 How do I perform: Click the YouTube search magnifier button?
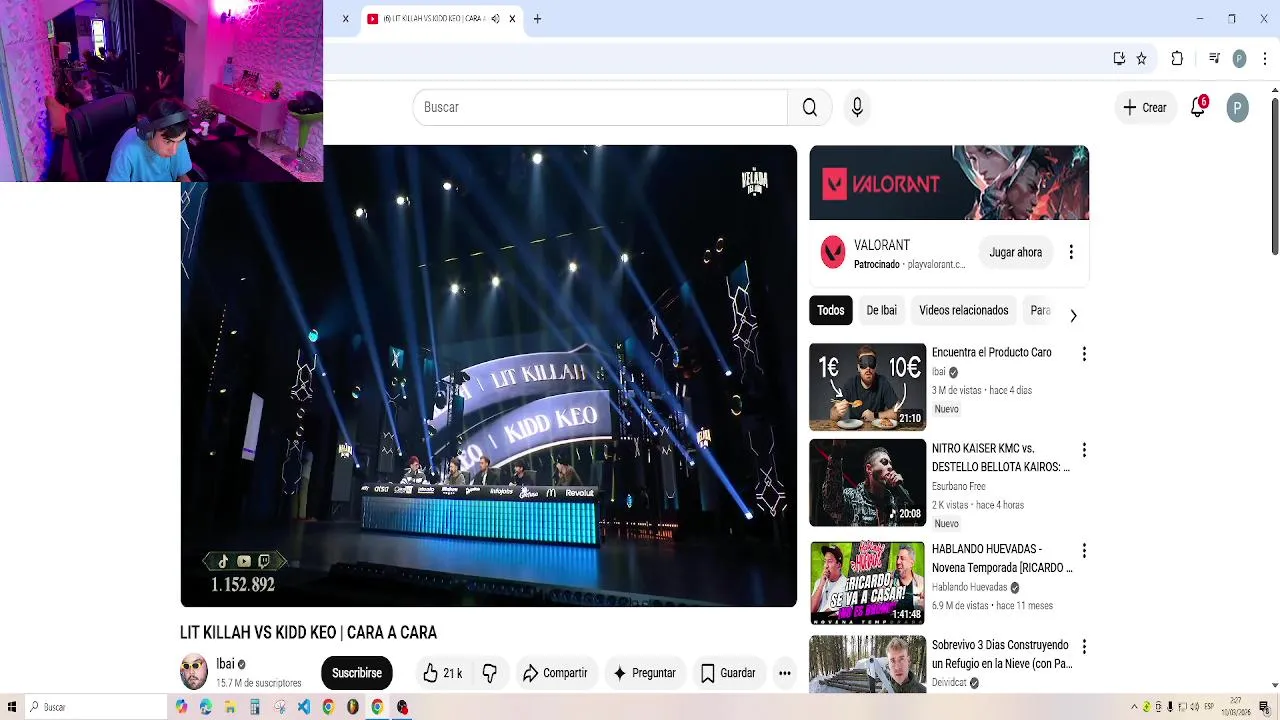coord(810,107)
